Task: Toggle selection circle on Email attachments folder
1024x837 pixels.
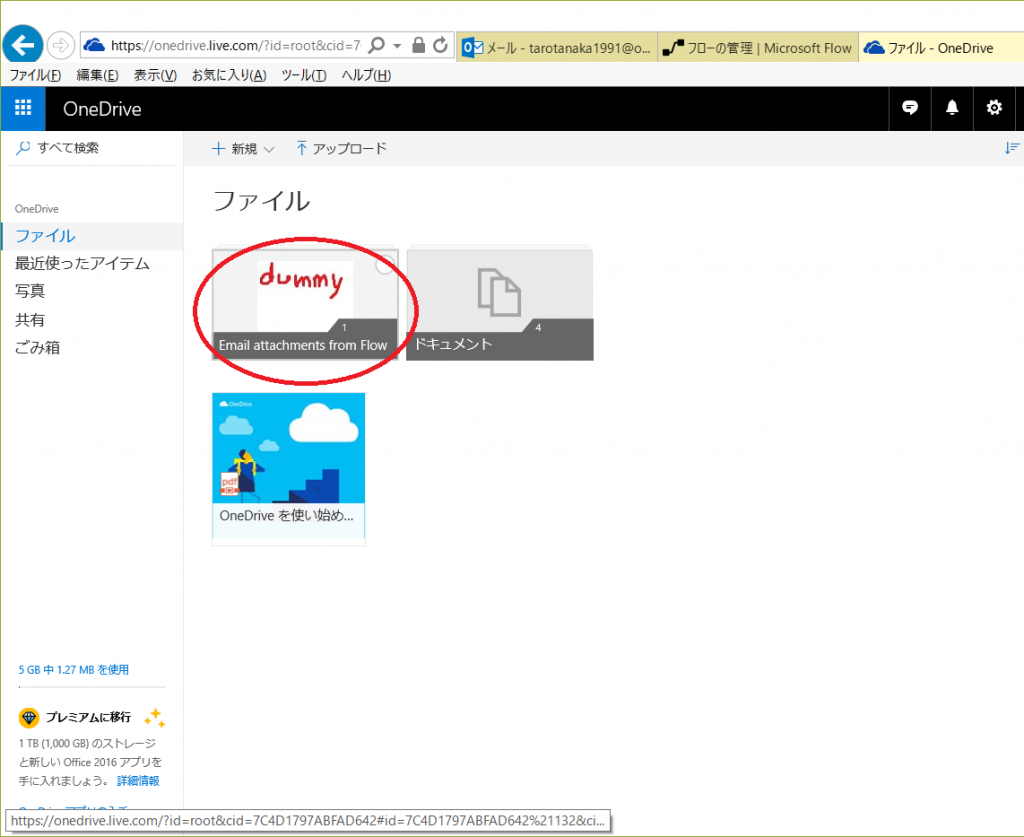Action: point(385,264)
